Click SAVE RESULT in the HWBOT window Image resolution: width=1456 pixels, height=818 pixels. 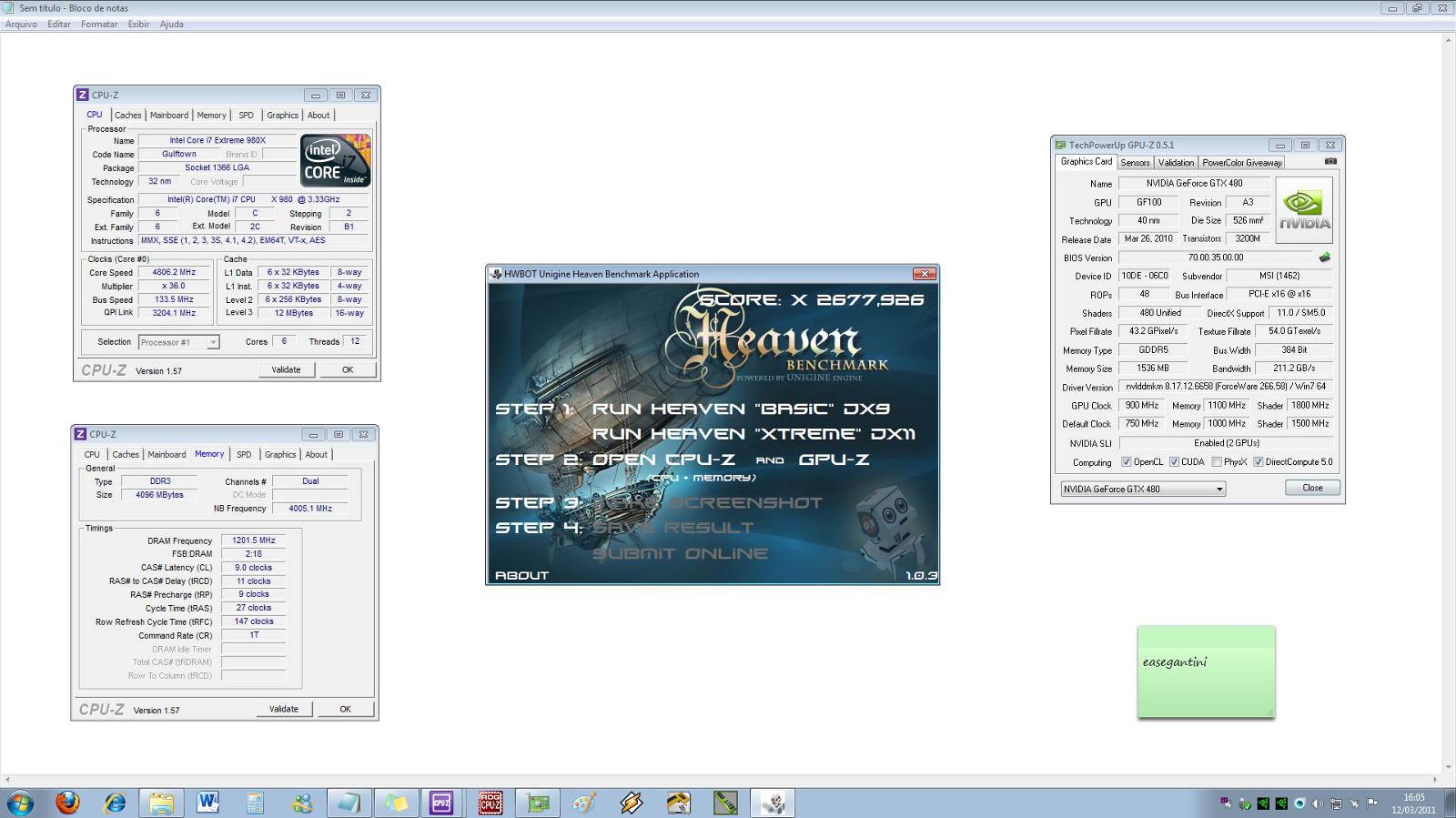pyautogui.click(x=672, y=528)
